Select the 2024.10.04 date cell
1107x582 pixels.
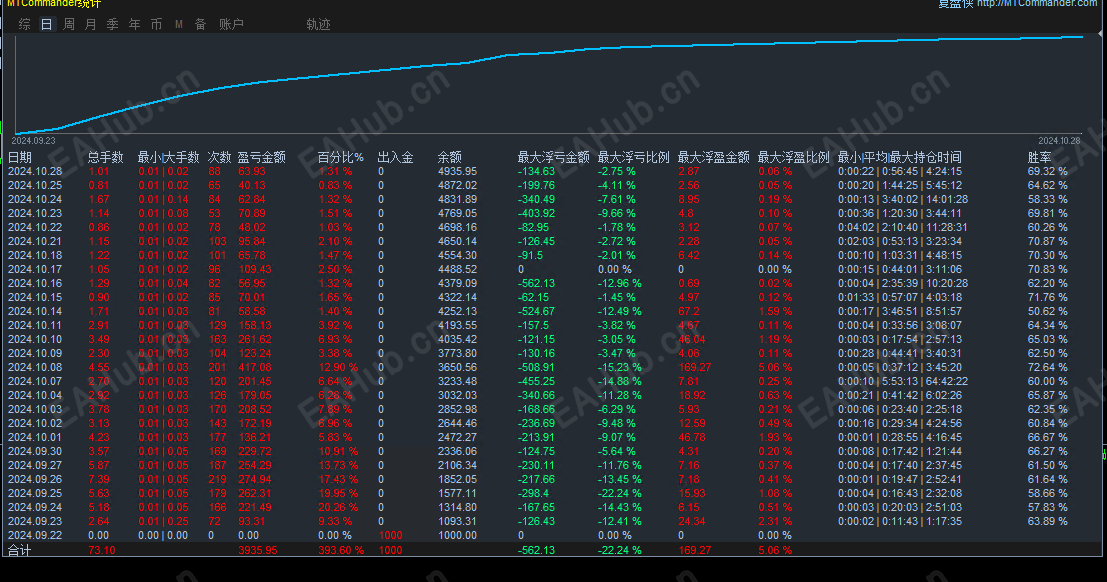point(35,396)
